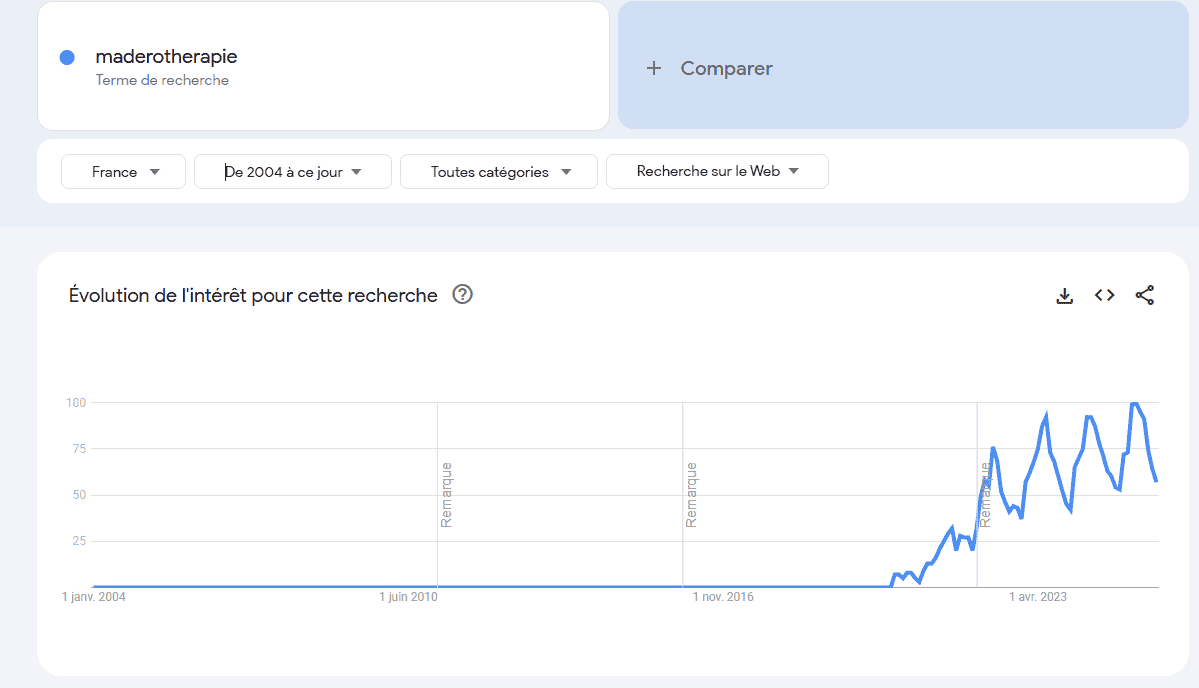
Task: Click the "Terme de recherche" subtitle
Action: pyautogui.click(x=162, y=80)
